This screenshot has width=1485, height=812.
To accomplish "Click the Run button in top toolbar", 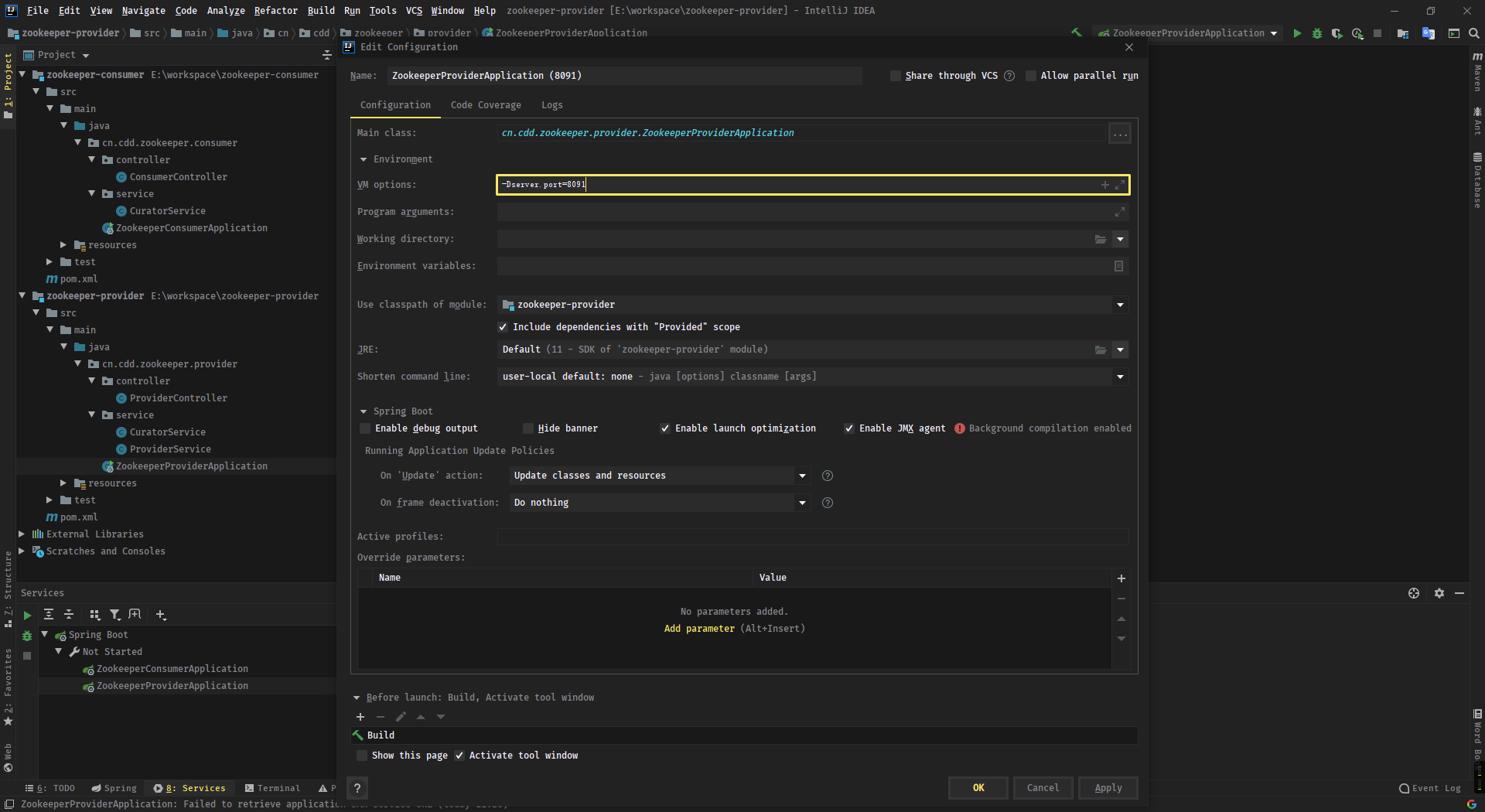I will tap(1297, 33).
